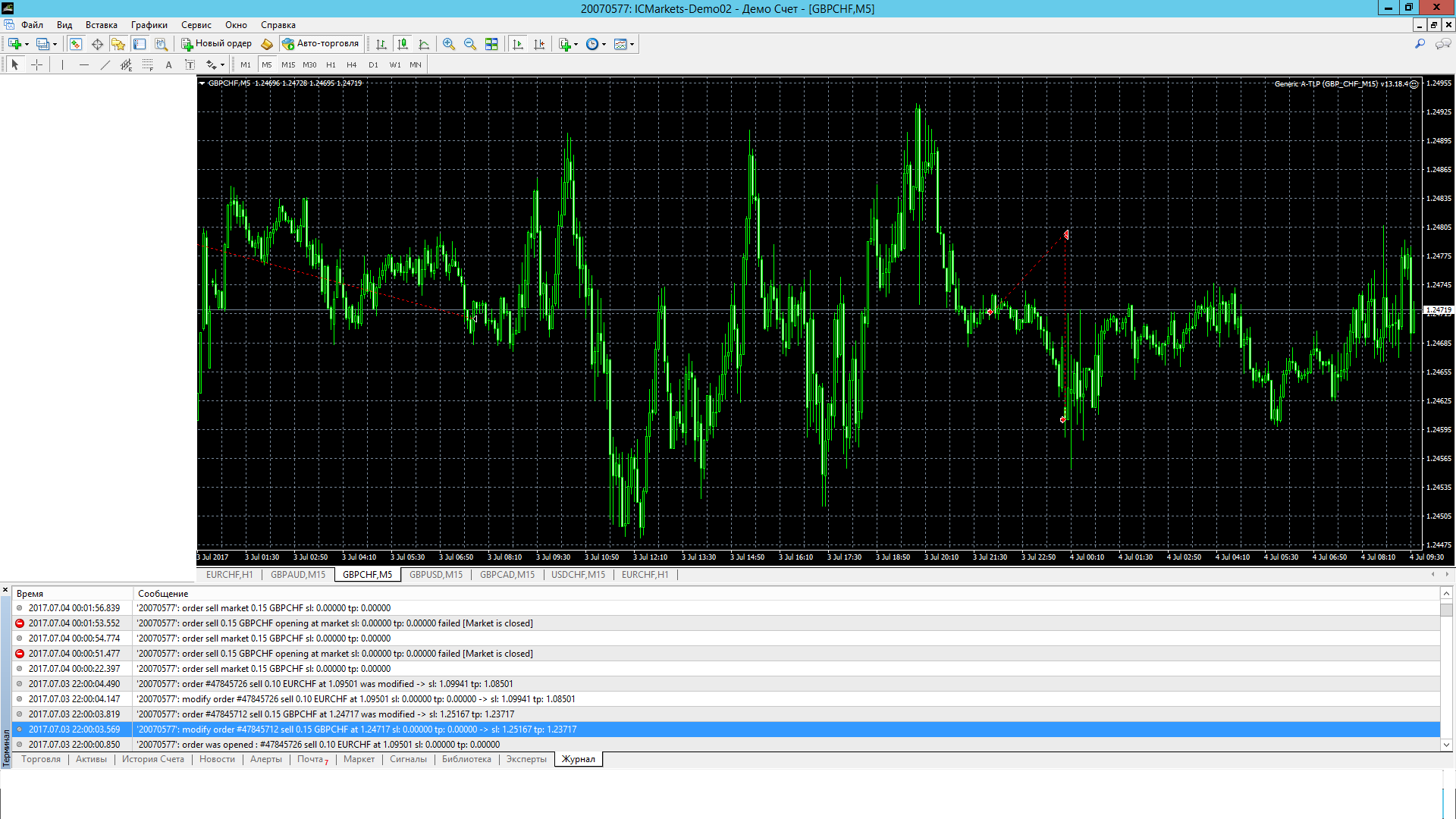
Task: Expand the periods clock dropdown
Action: (x=604, y=45)
